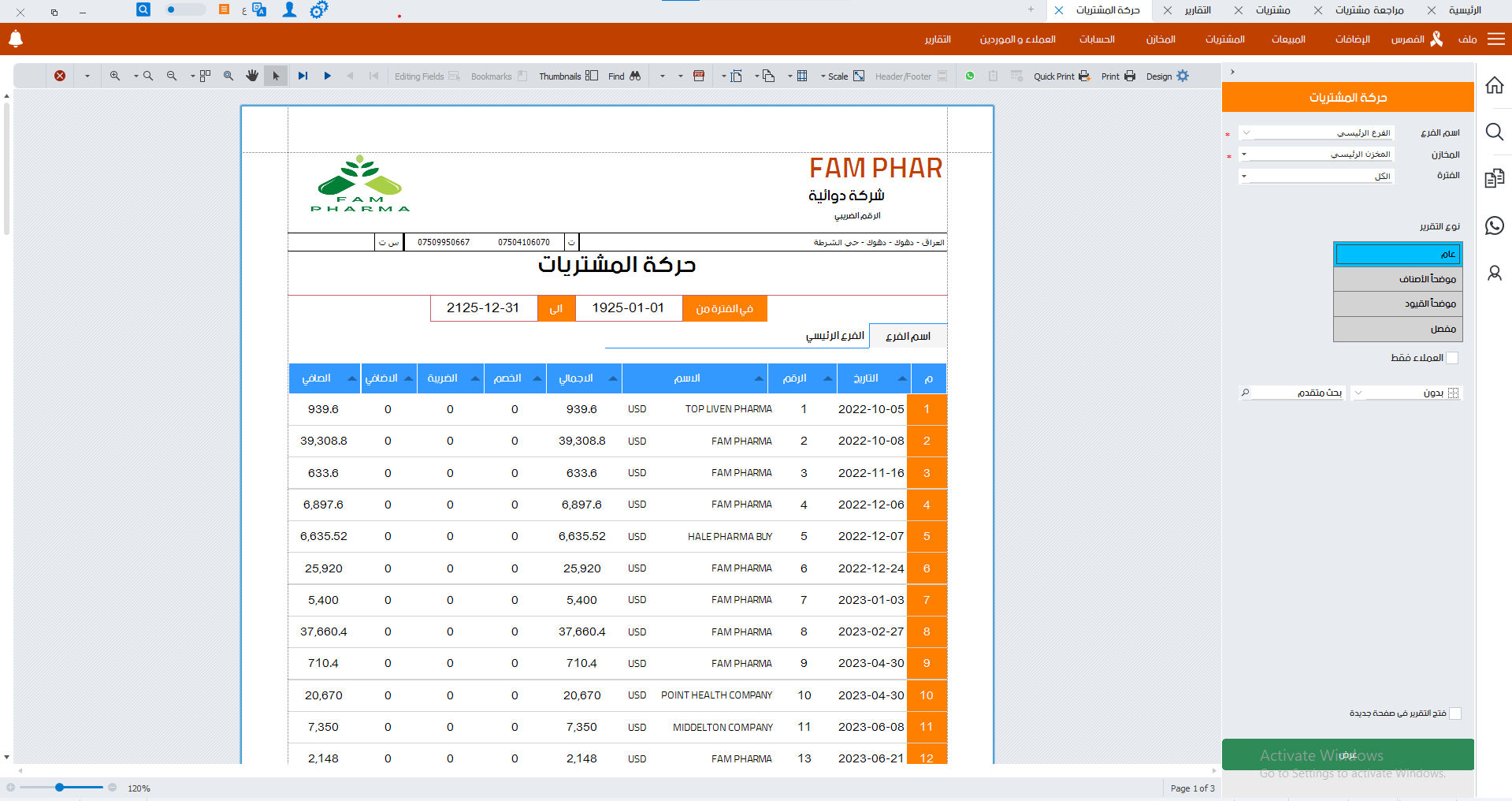Expand the 'اسم الفرع' dropdown
1512x801 pixels.
tap(1316, 132)
